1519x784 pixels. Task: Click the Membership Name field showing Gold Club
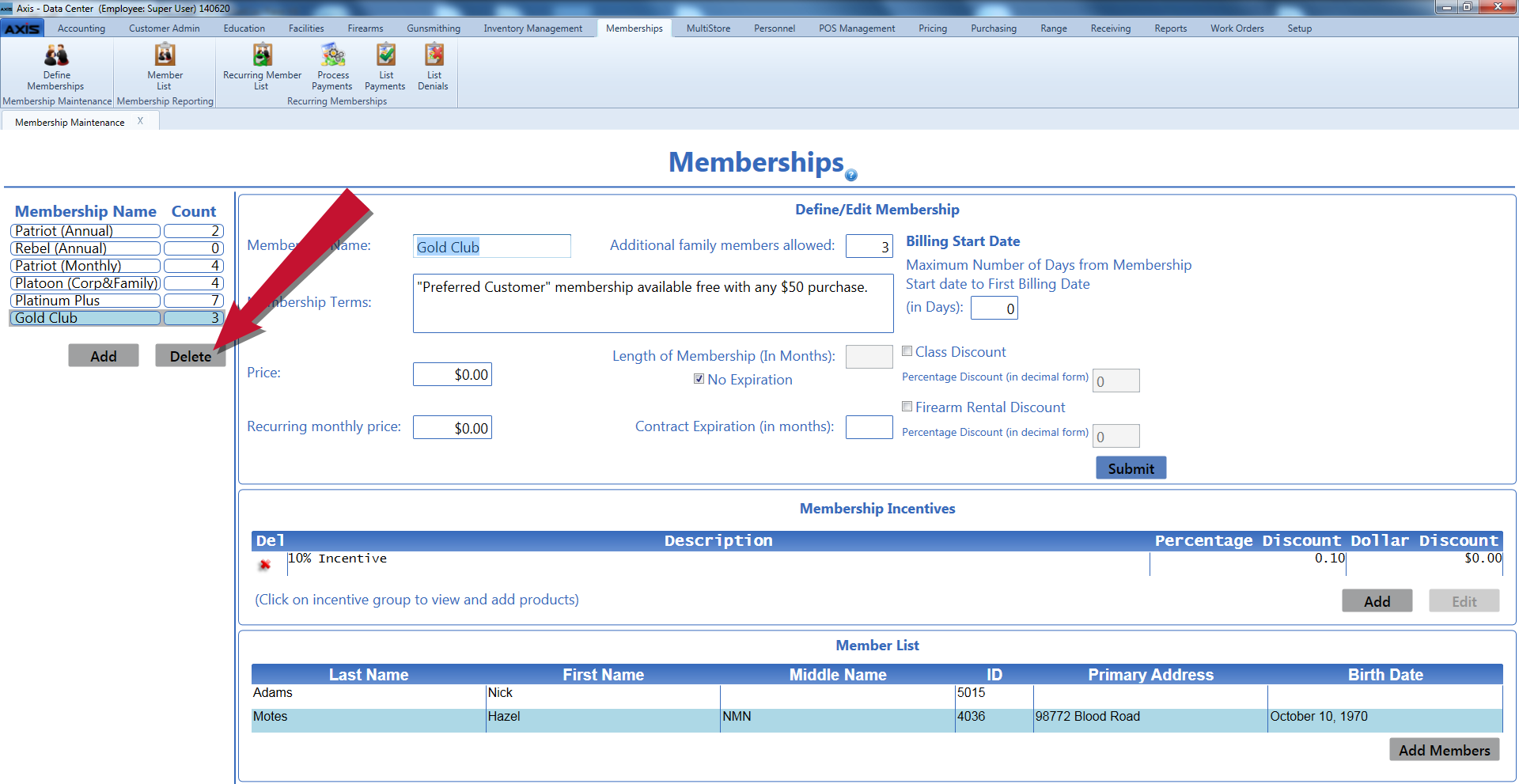(491, 246)
